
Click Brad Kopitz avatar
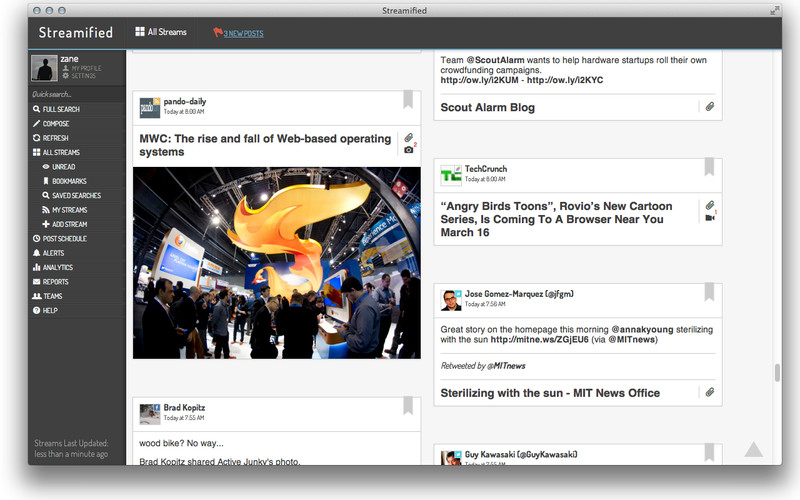(150, 414)
